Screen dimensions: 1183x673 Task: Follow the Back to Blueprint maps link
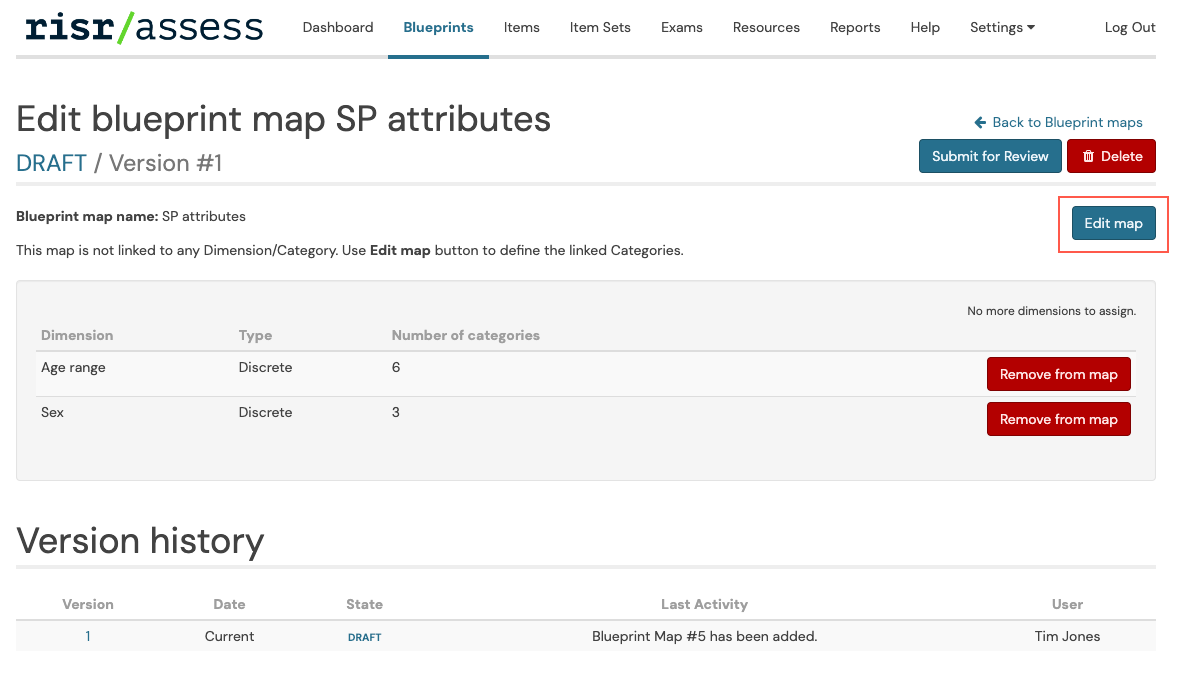(x=1067, y=122)
